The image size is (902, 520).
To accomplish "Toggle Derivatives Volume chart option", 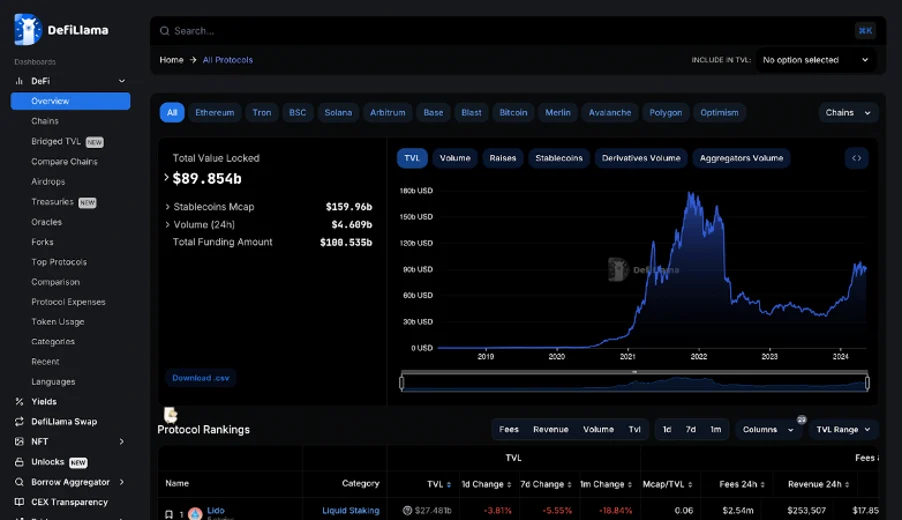I will [x=641, y=158].
